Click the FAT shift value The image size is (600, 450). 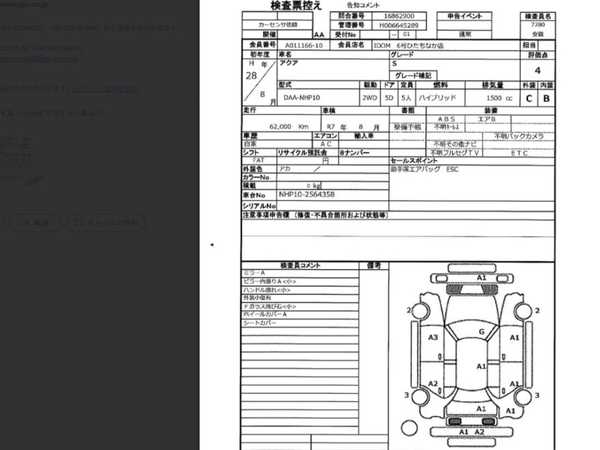(259, 160)
